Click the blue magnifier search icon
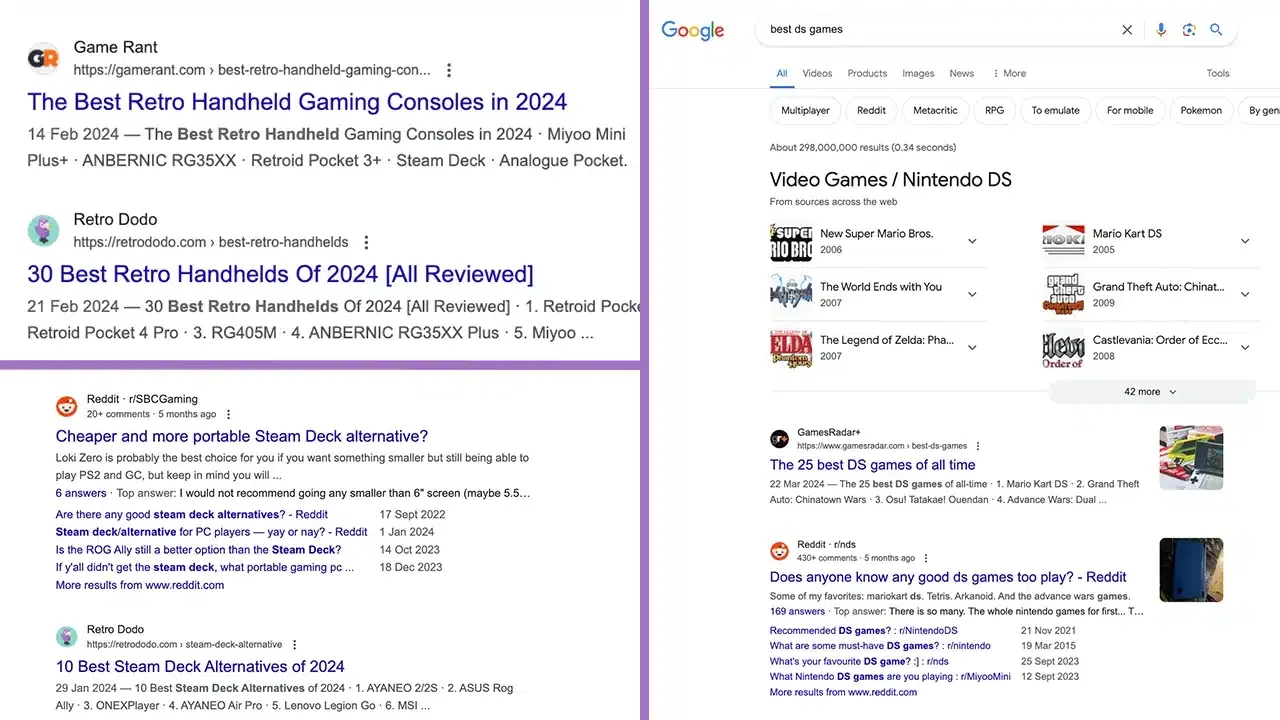1280x720 pixels. [x=1216, y=30]
